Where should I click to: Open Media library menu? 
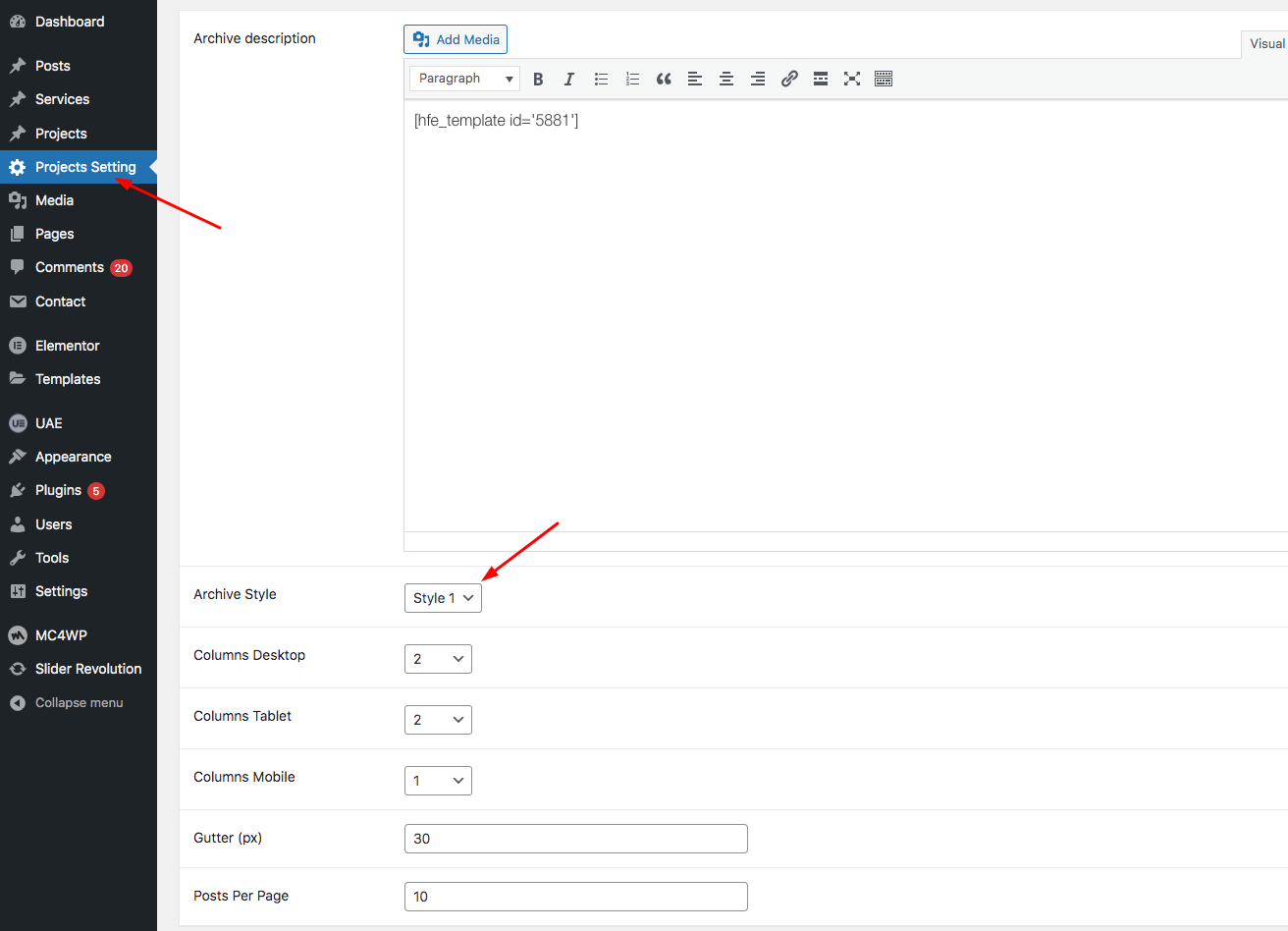[x=79, y=200]
